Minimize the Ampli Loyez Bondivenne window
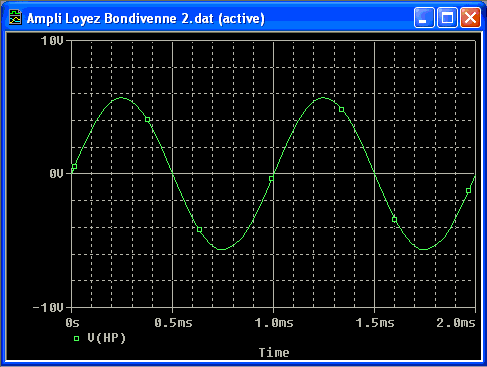Screen dimensions: 487x367 coord(424,17)
